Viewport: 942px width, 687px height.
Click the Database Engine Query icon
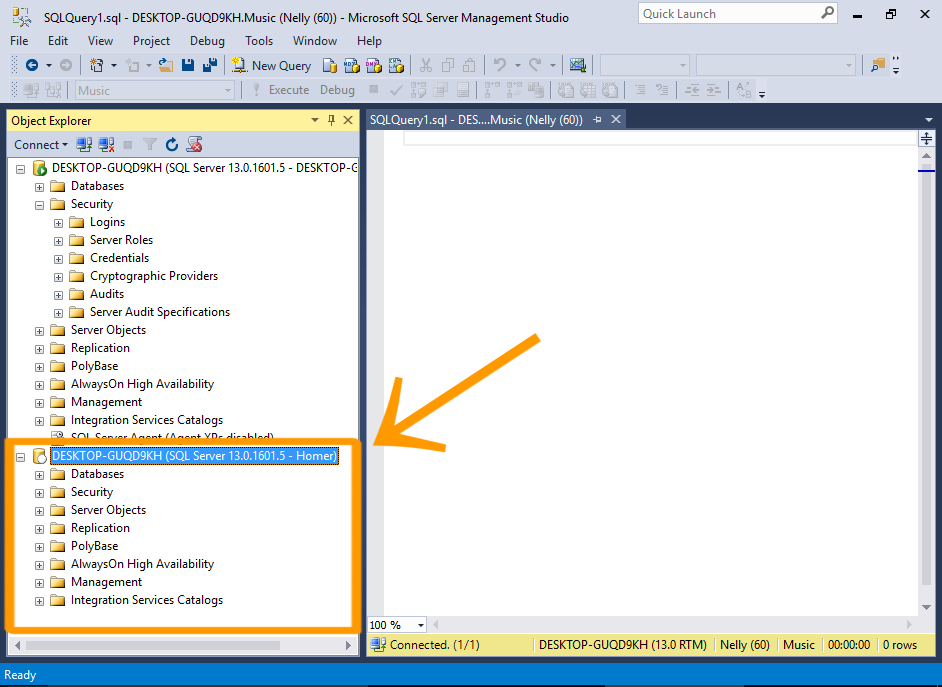(330, 65)
